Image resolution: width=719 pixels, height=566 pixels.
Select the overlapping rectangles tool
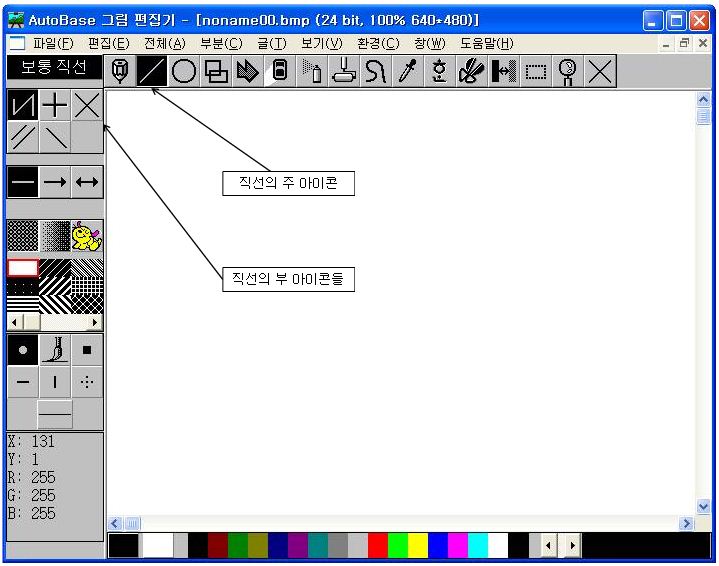215,71
